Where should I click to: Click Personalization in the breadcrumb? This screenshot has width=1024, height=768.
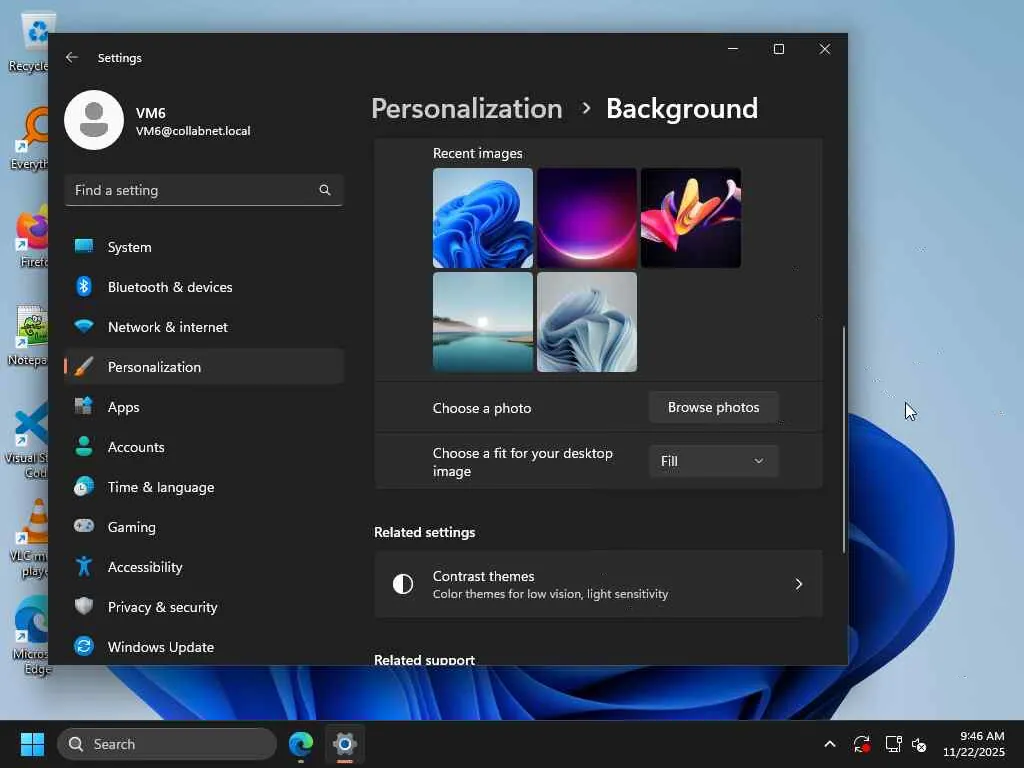pos(466,108)
